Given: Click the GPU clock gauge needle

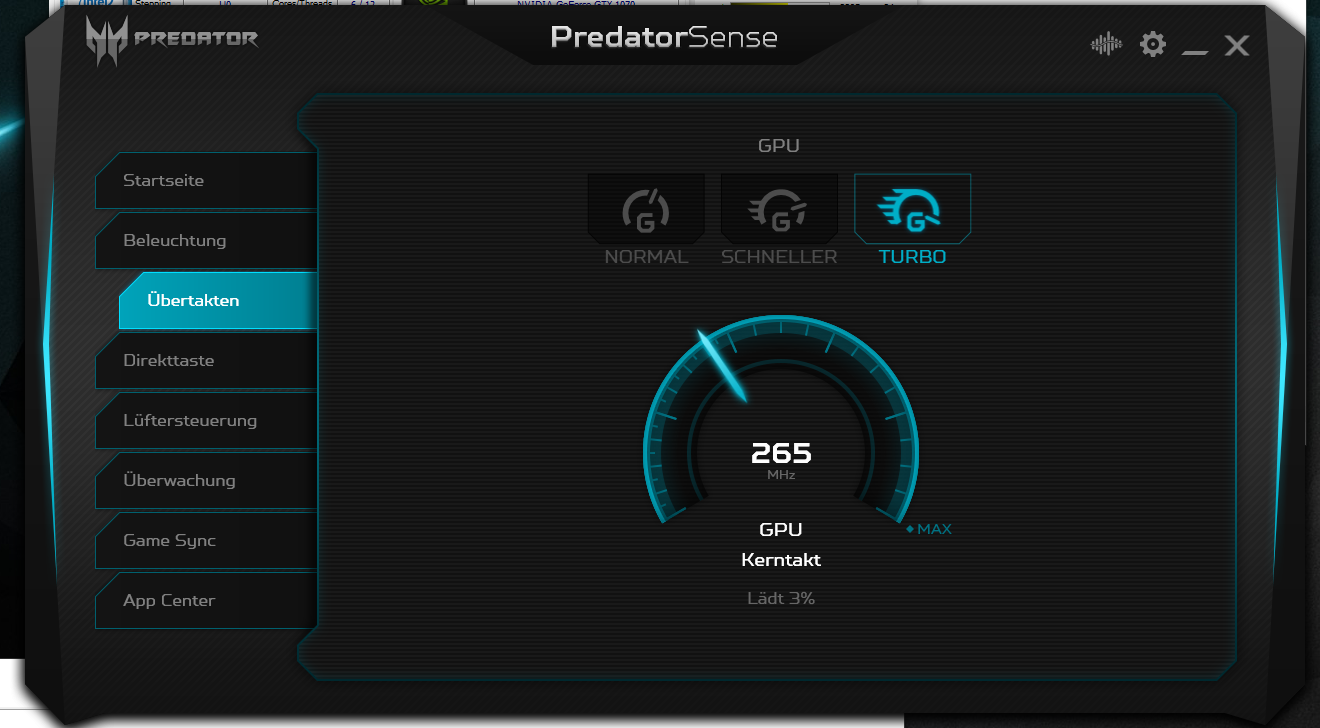Looking at the screenshot, I should pyautogui.click(x=722, y=365).
